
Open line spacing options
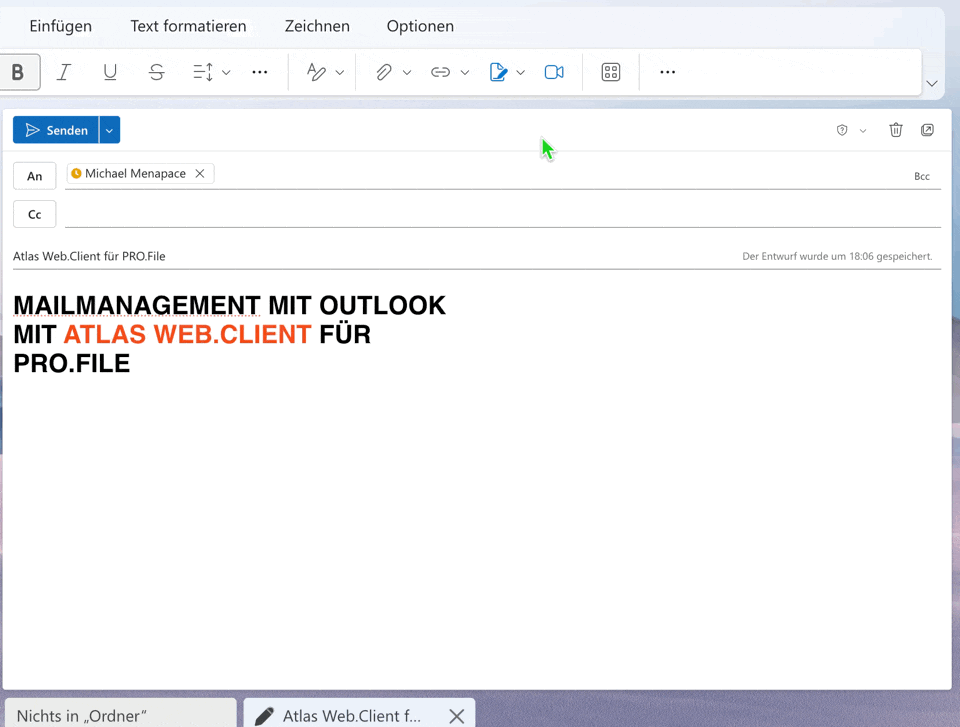203,72
